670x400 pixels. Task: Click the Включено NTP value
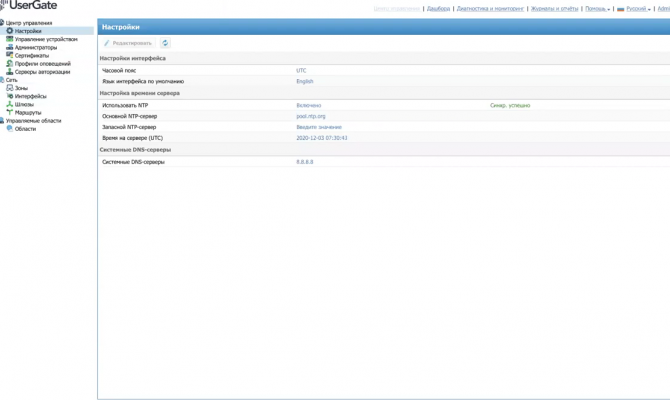pos(309,105)
